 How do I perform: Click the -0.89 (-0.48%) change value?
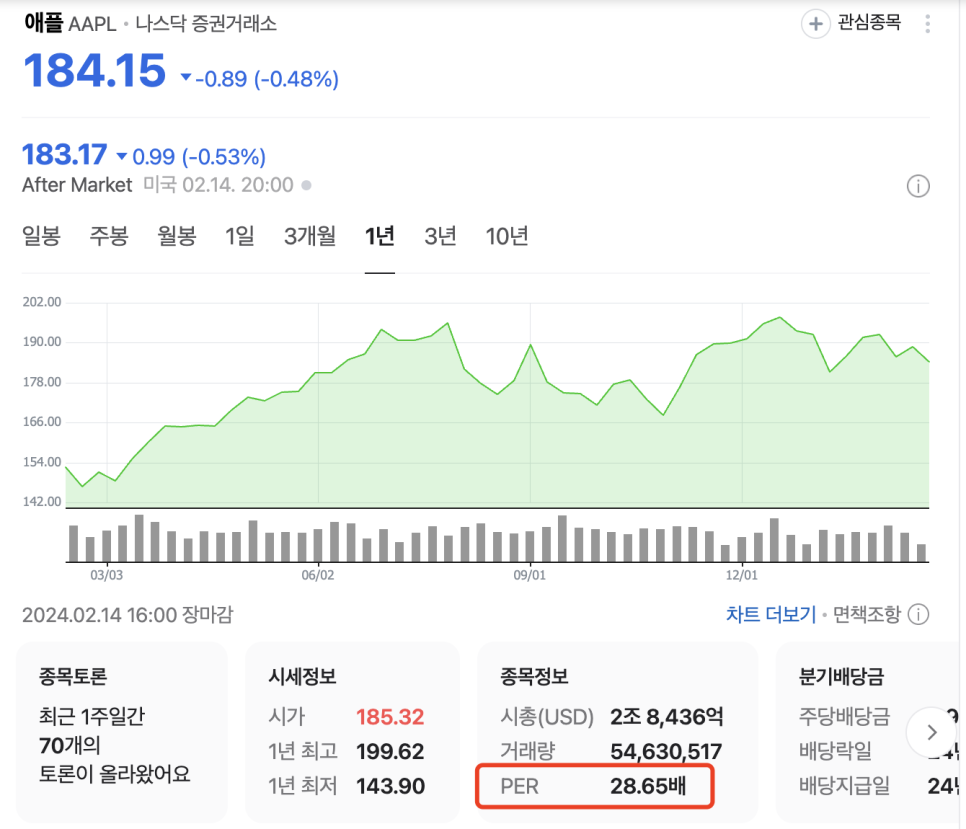point(267,79)
